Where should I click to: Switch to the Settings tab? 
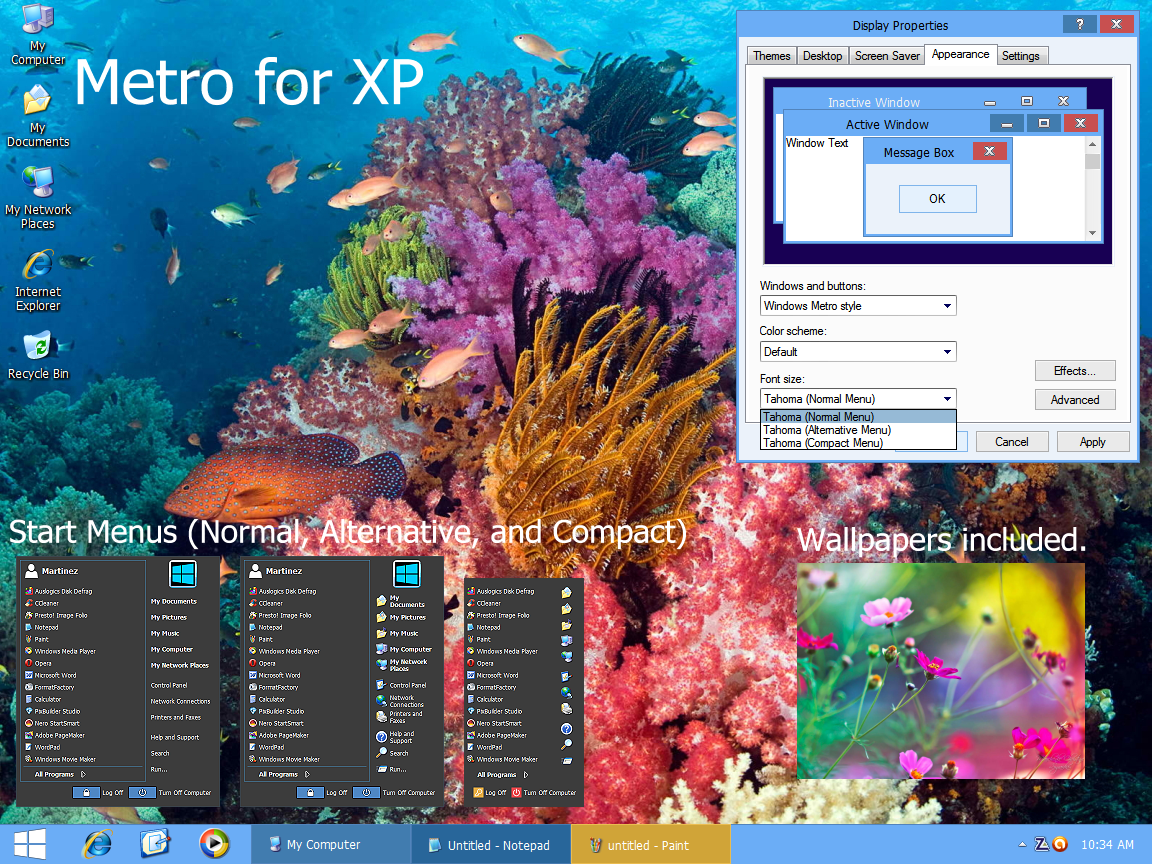pos(1021,55)
